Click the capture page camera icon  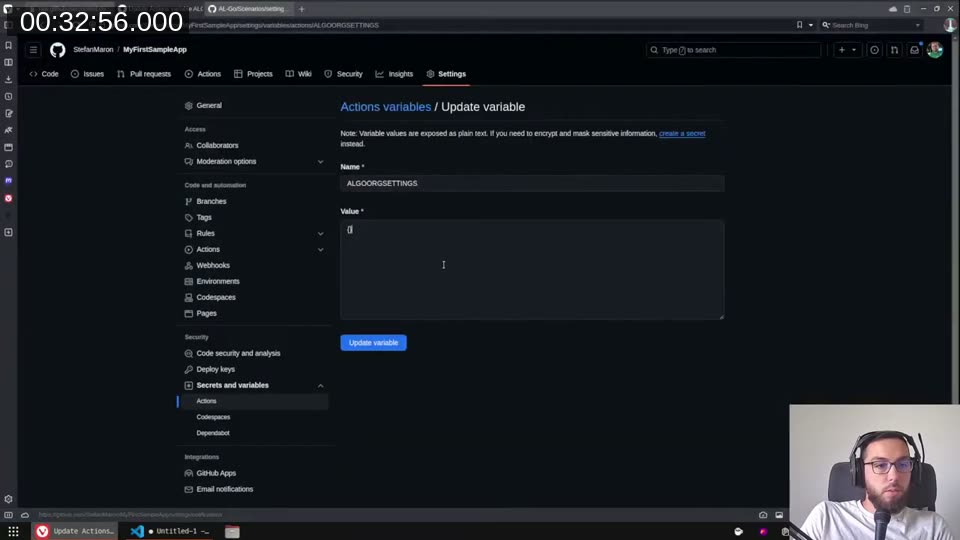[763, 515]
